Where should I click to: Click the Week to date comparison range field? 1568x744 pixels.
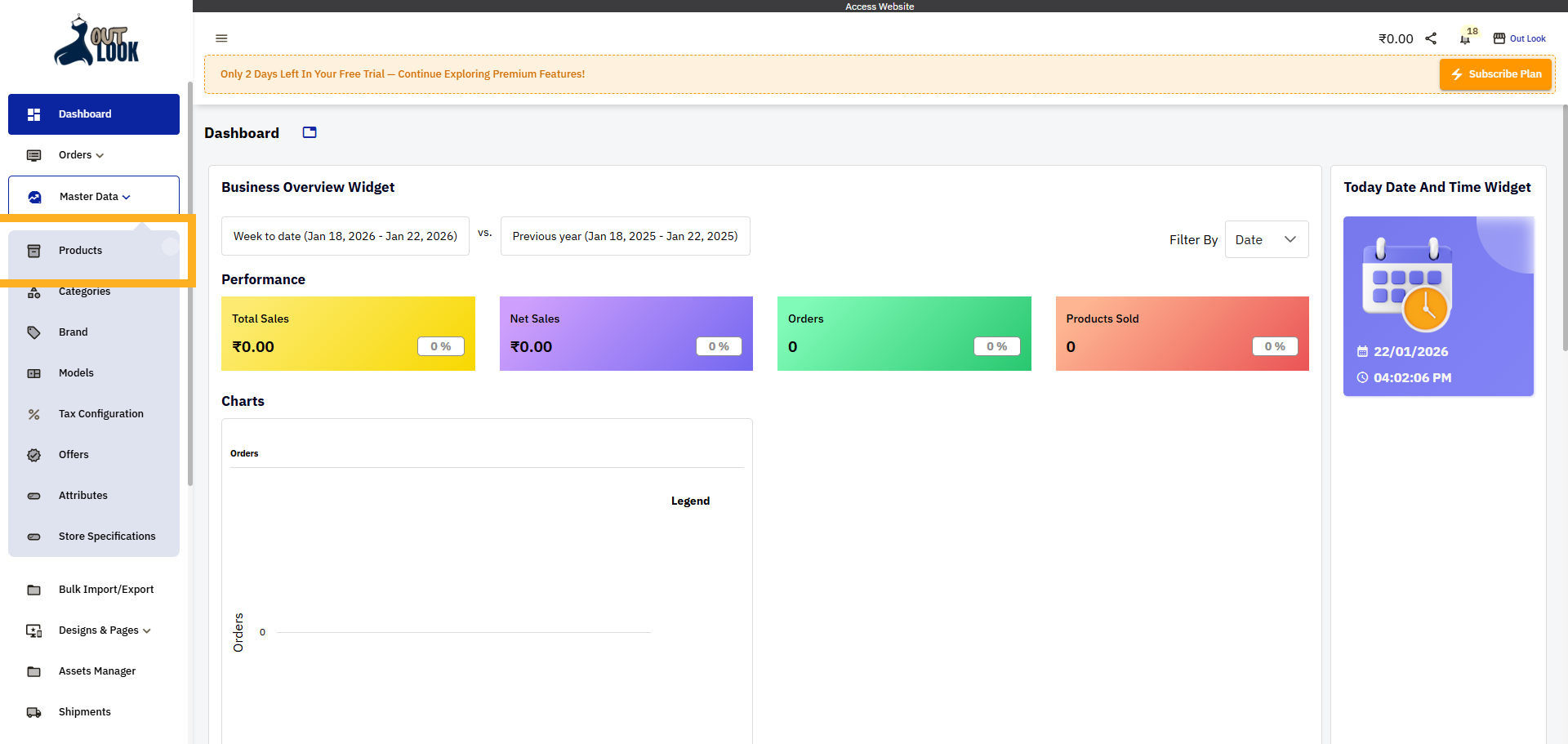[x=345, y=236]
